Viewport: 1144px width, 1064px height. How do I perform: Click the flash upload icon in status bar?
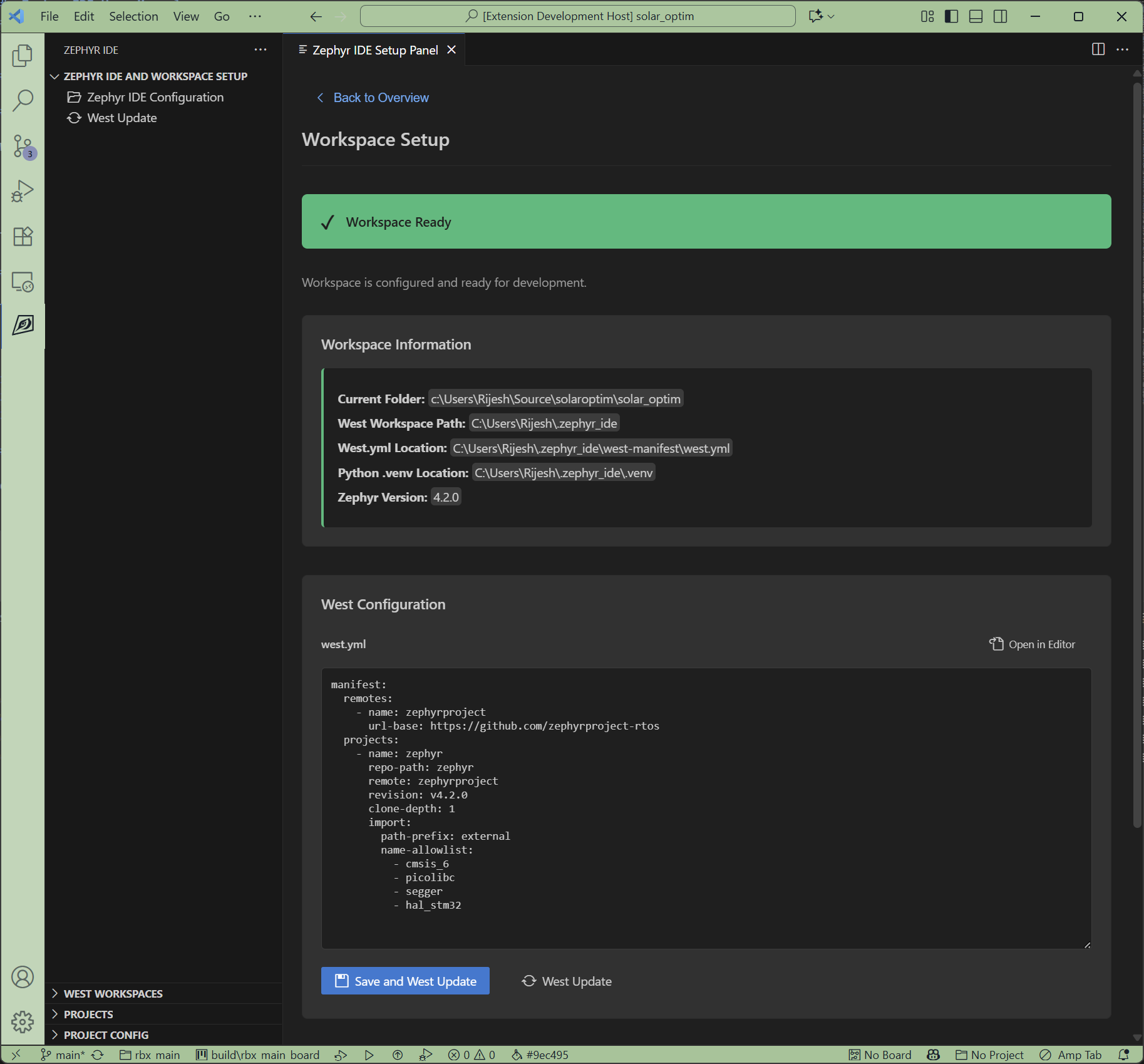click(398, 1055)
